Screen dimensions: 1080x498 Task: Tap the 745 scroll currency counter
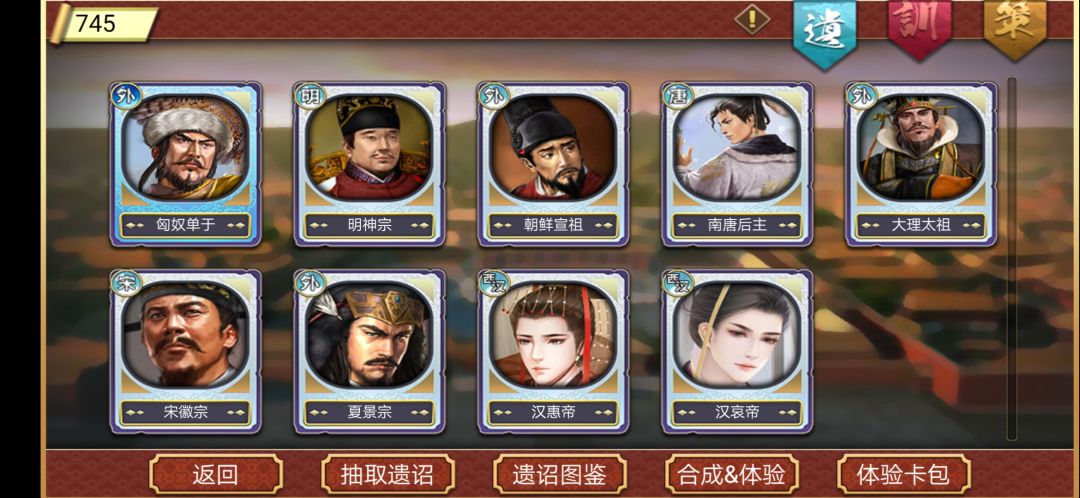[x=105, y=23]
